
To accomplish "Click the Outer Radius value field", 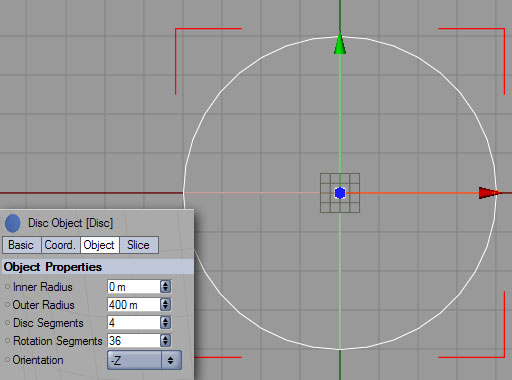I will click(134, 305).
